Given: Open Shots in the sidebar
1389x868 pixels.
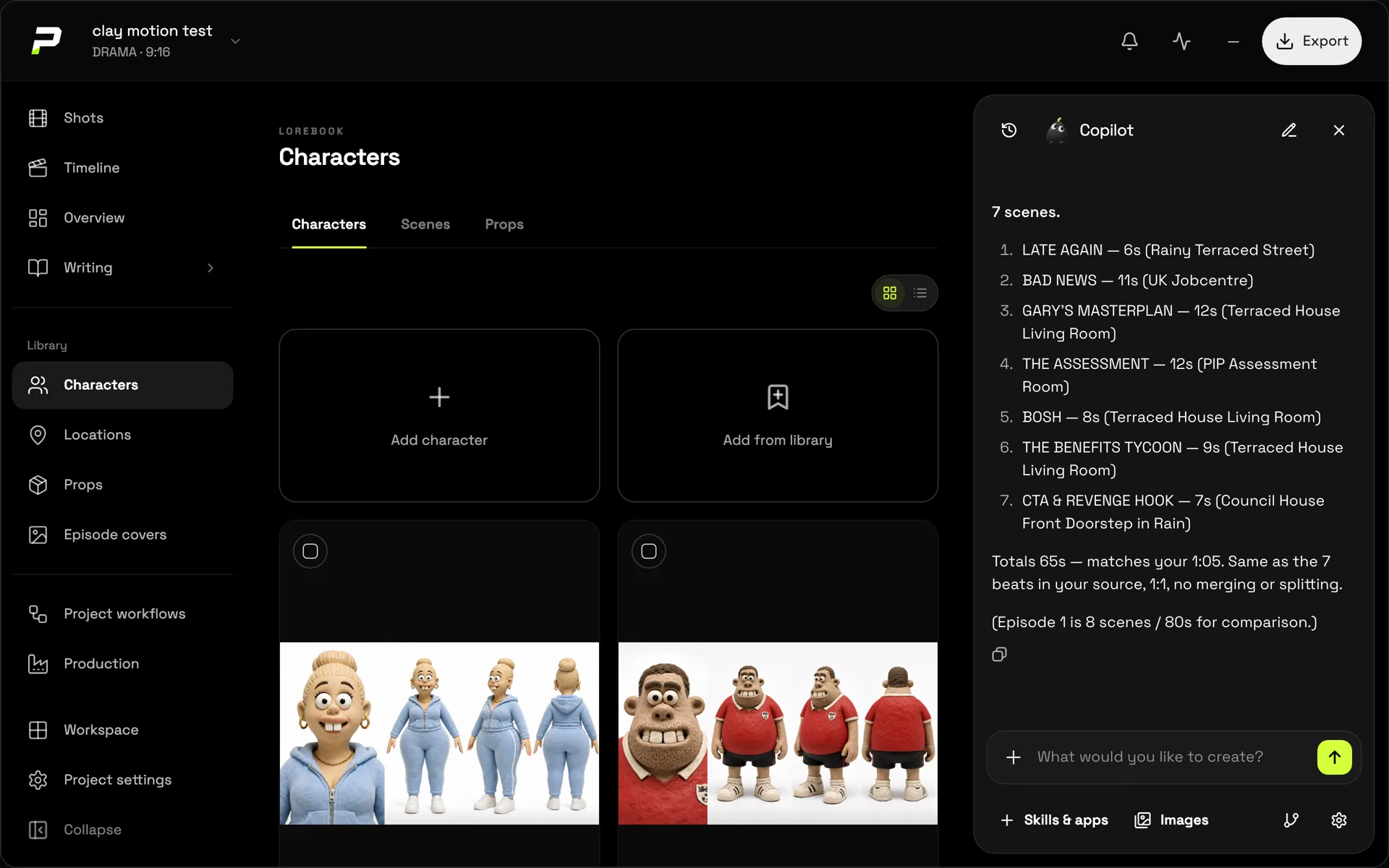Looking at the screenshot, I should click(123, 118).
